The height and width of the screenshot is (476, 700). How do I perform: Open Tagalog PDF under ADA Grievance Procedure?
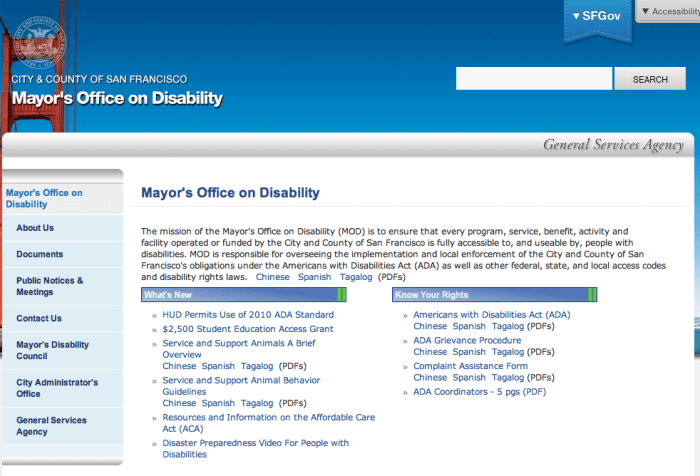point(508,352)
